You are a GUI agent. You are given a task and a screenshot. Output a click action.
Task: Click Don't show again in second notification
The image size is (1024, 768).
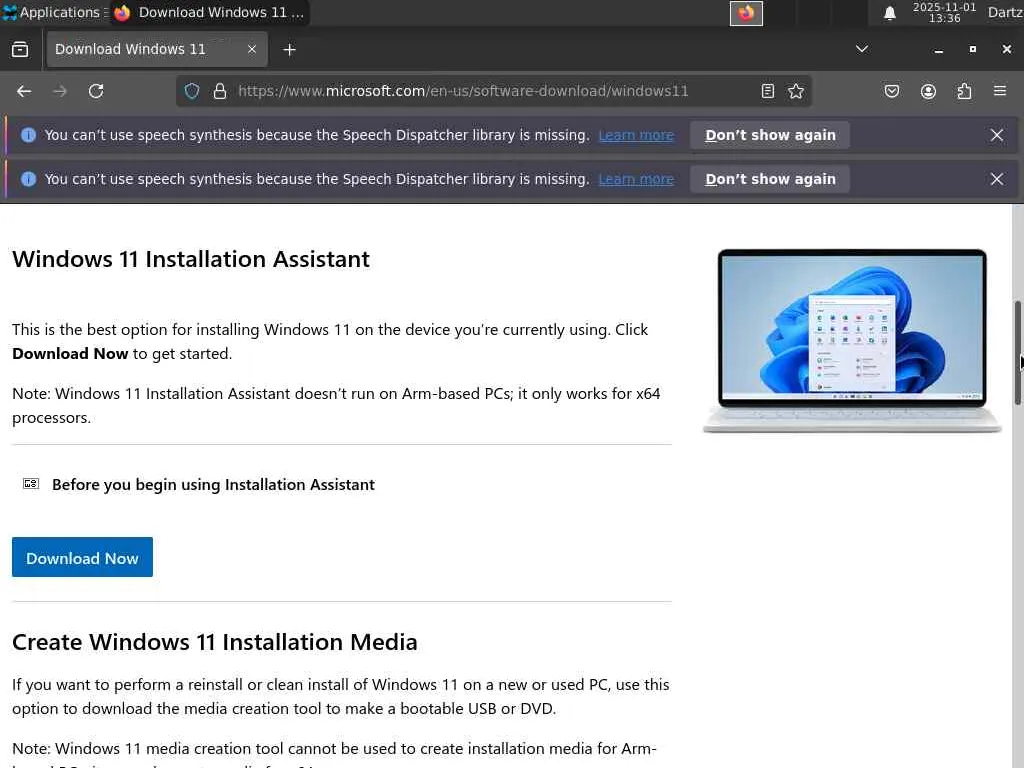770,179
